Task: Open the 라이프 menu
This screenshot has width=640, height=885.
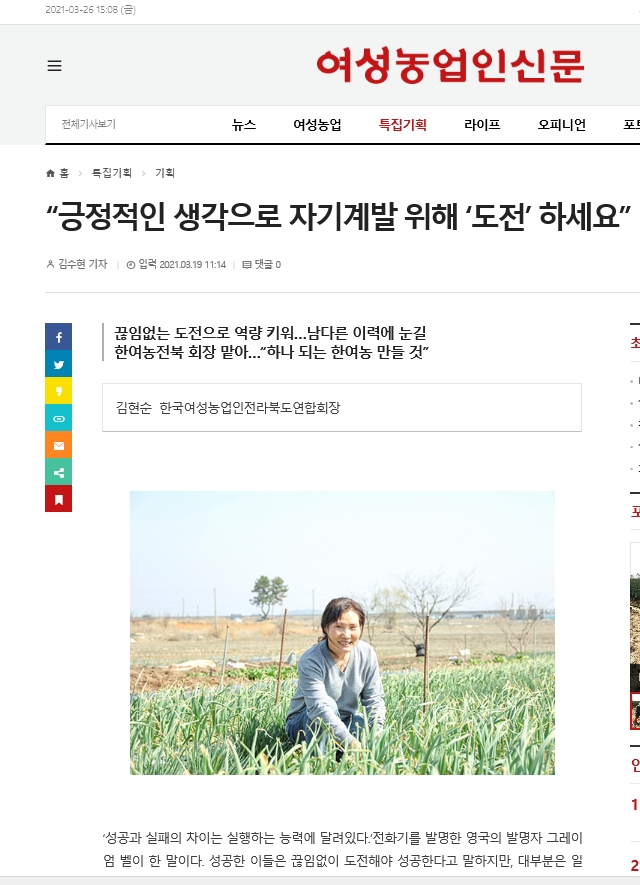Action: tap(482, 125)
